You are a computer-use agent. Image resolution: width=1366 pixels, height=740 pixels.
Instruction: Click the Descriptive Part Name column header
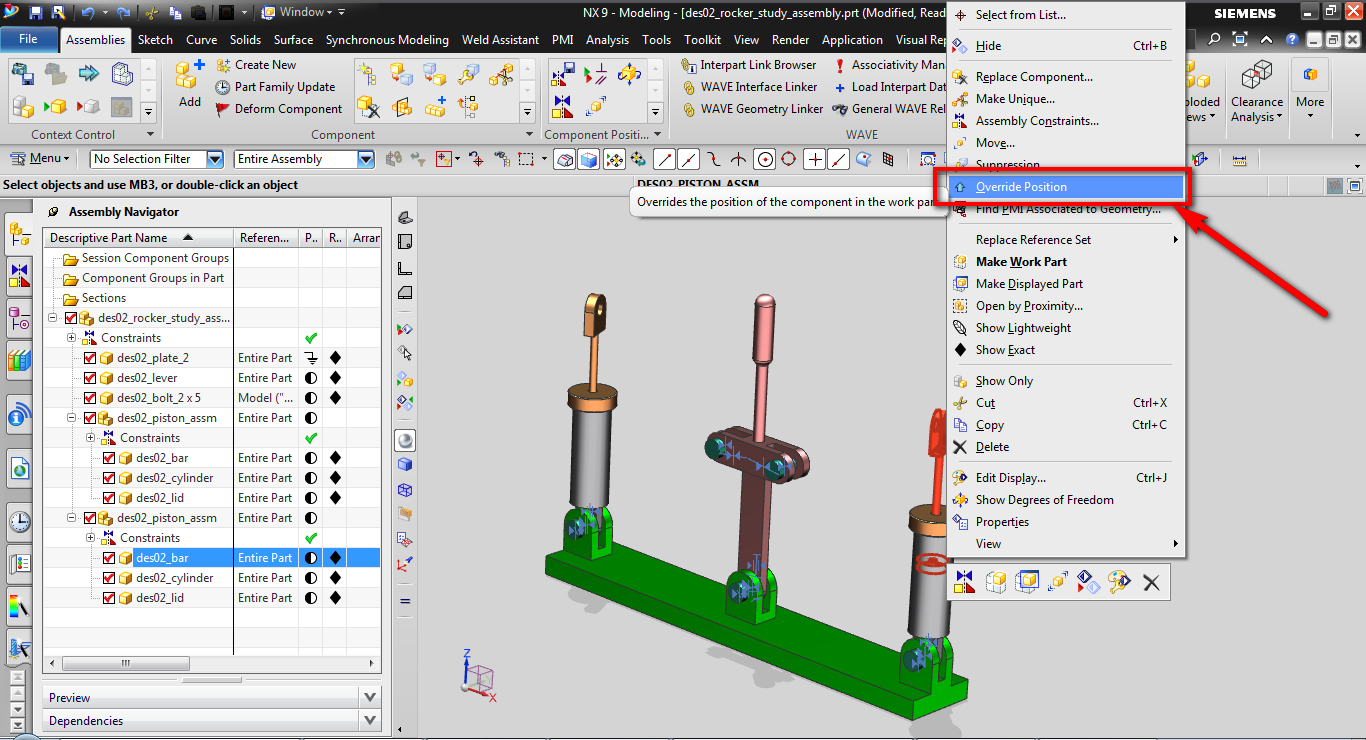138,238
